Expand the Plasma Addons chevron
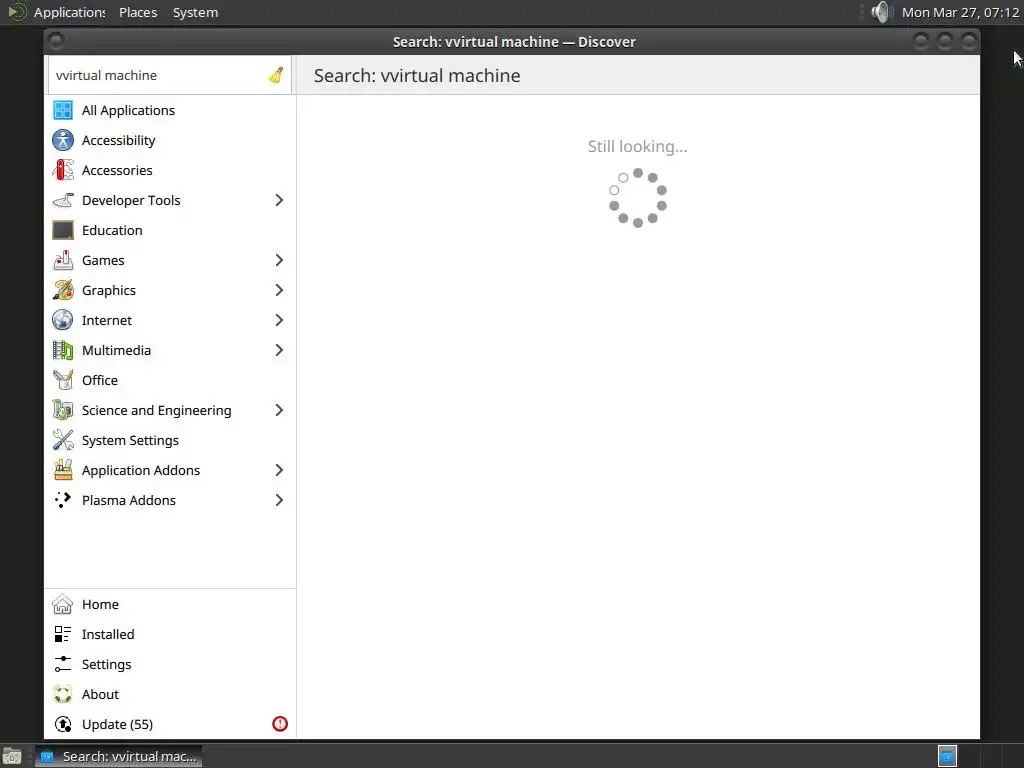This screenshot has width=1024, height=768. click(279, 500)
